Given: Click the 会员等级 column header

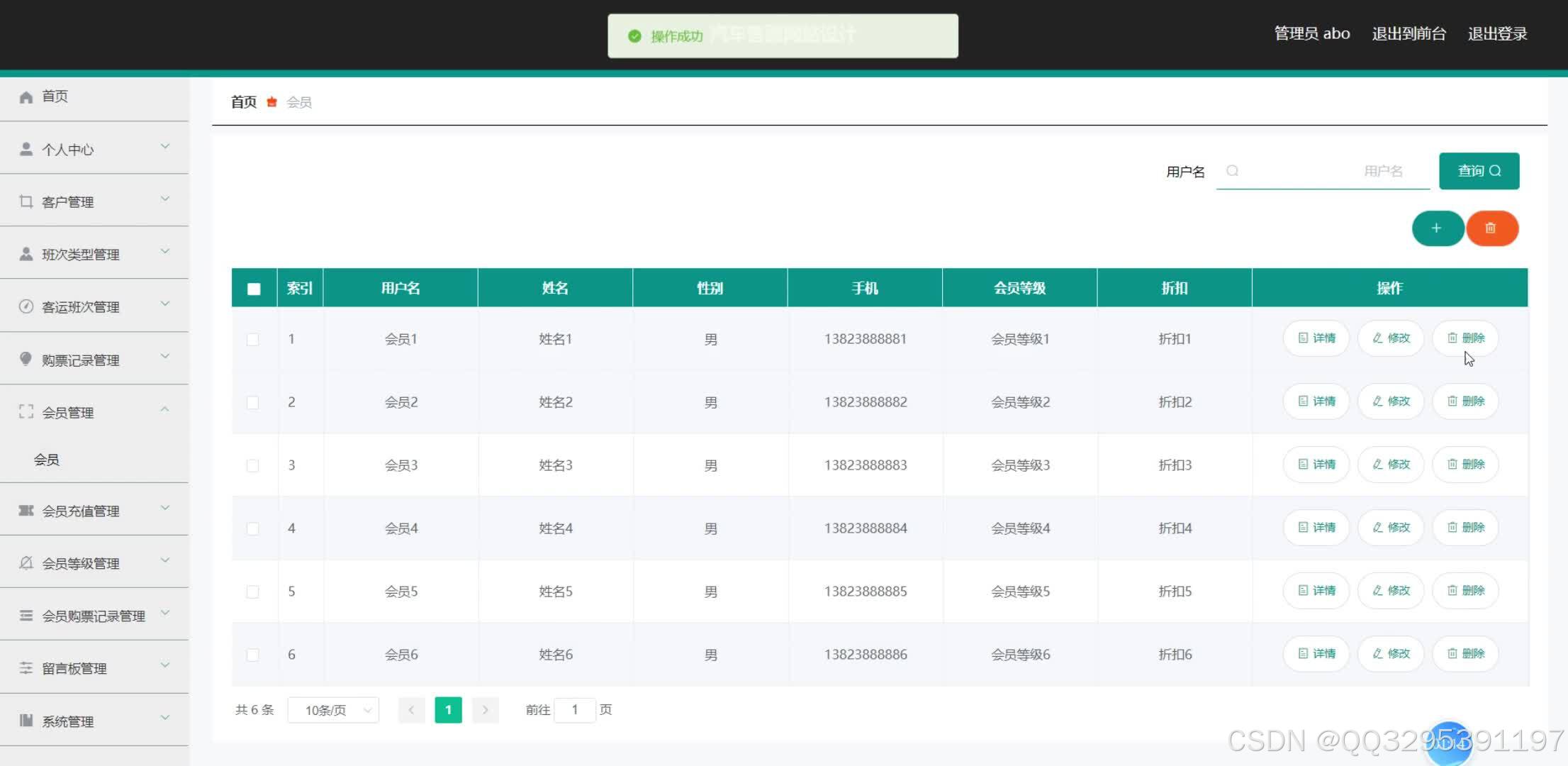Looking at the screenshot, I should coord(1020,288).
